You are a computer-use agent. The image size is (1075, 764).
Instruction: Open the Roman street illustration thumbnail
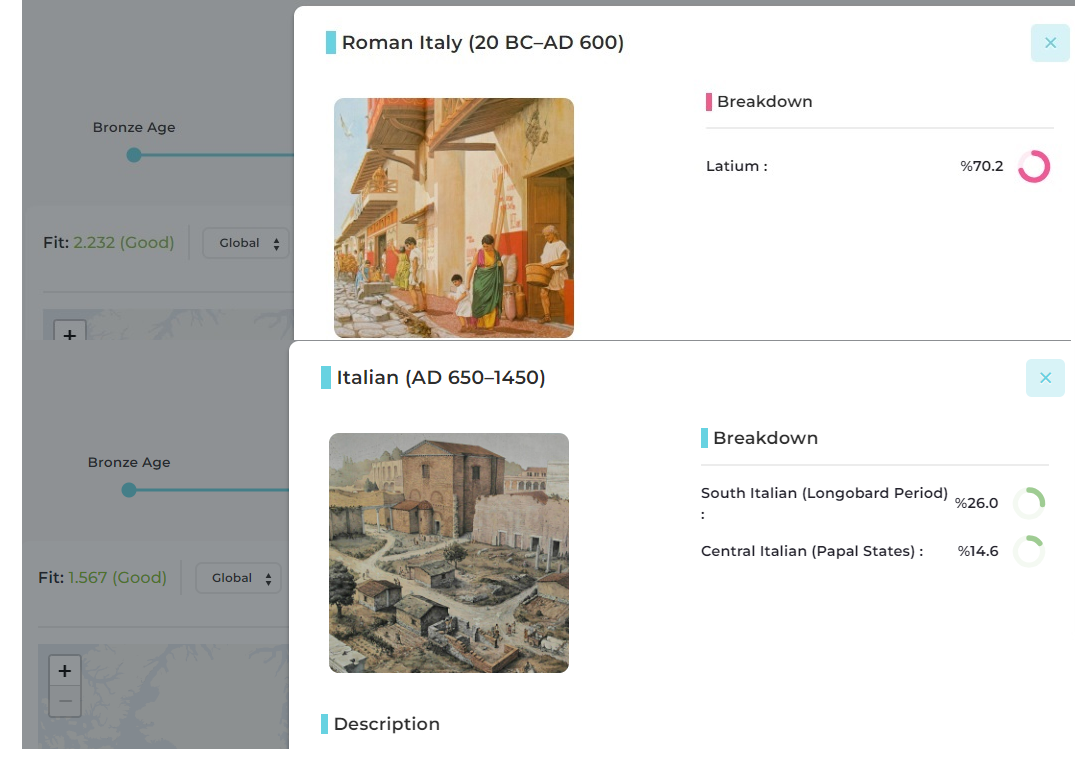click(454, 218)
